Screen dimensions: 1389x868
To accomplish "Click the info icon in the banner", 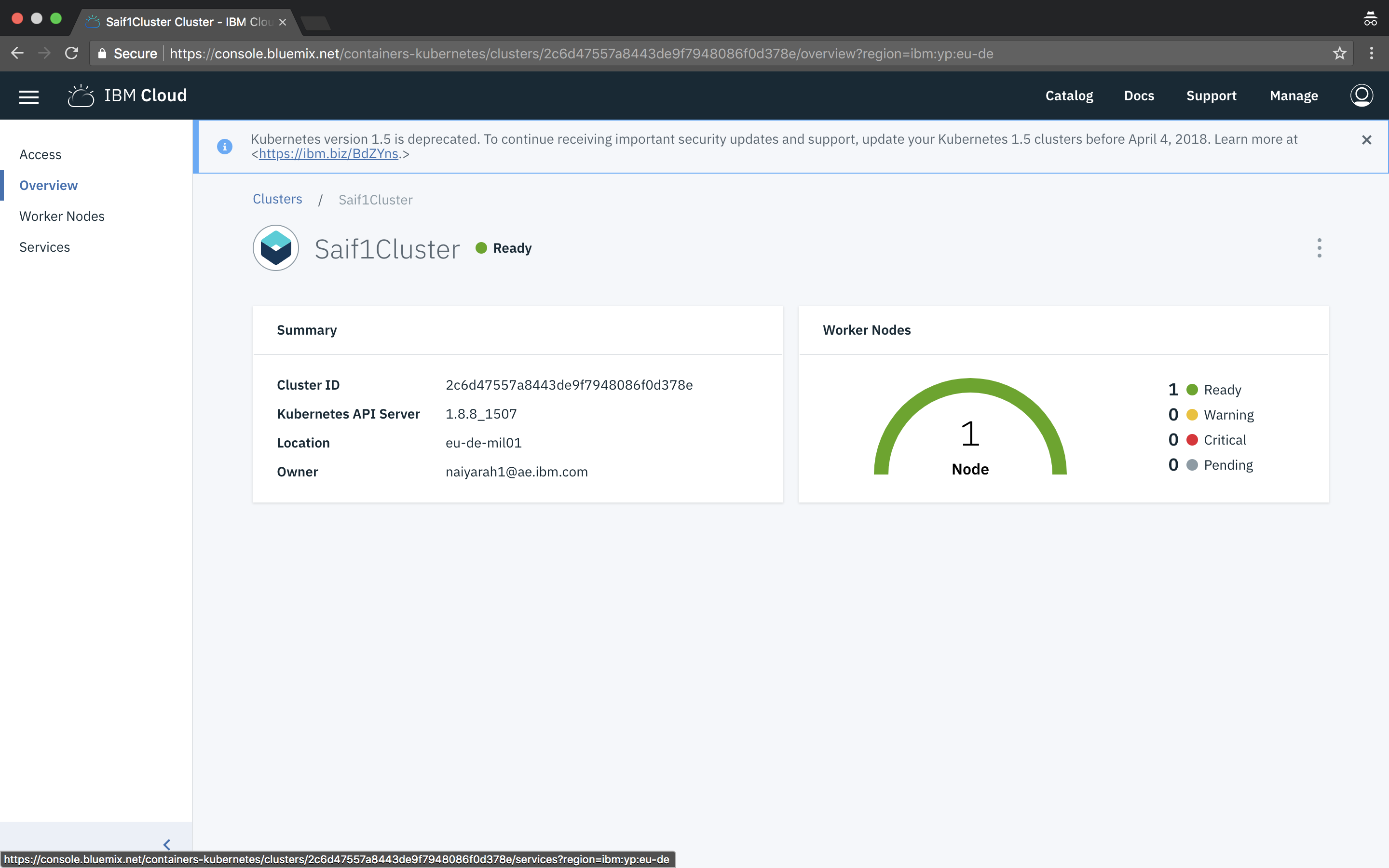I will tap(224, 147).
